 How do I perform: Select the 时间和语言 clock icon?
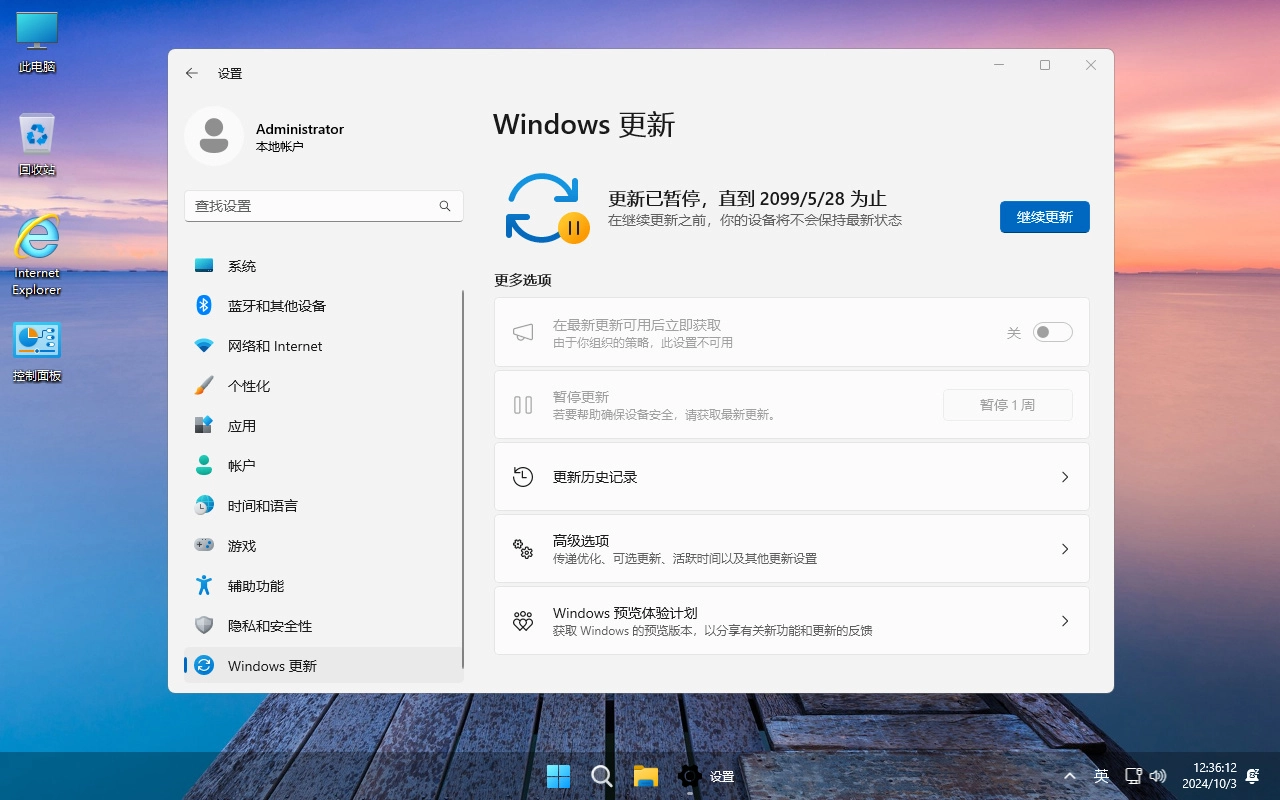(x=204, y=505)
